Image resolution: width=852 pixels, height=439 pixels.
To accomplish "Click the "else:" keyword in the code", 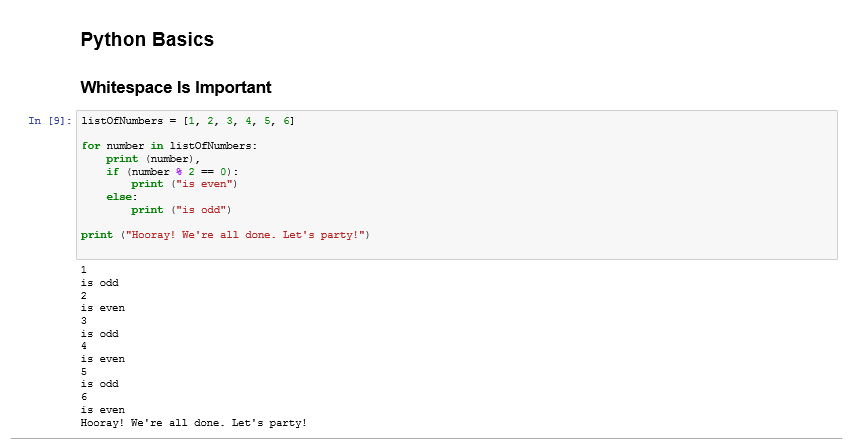I will (122, 197).
